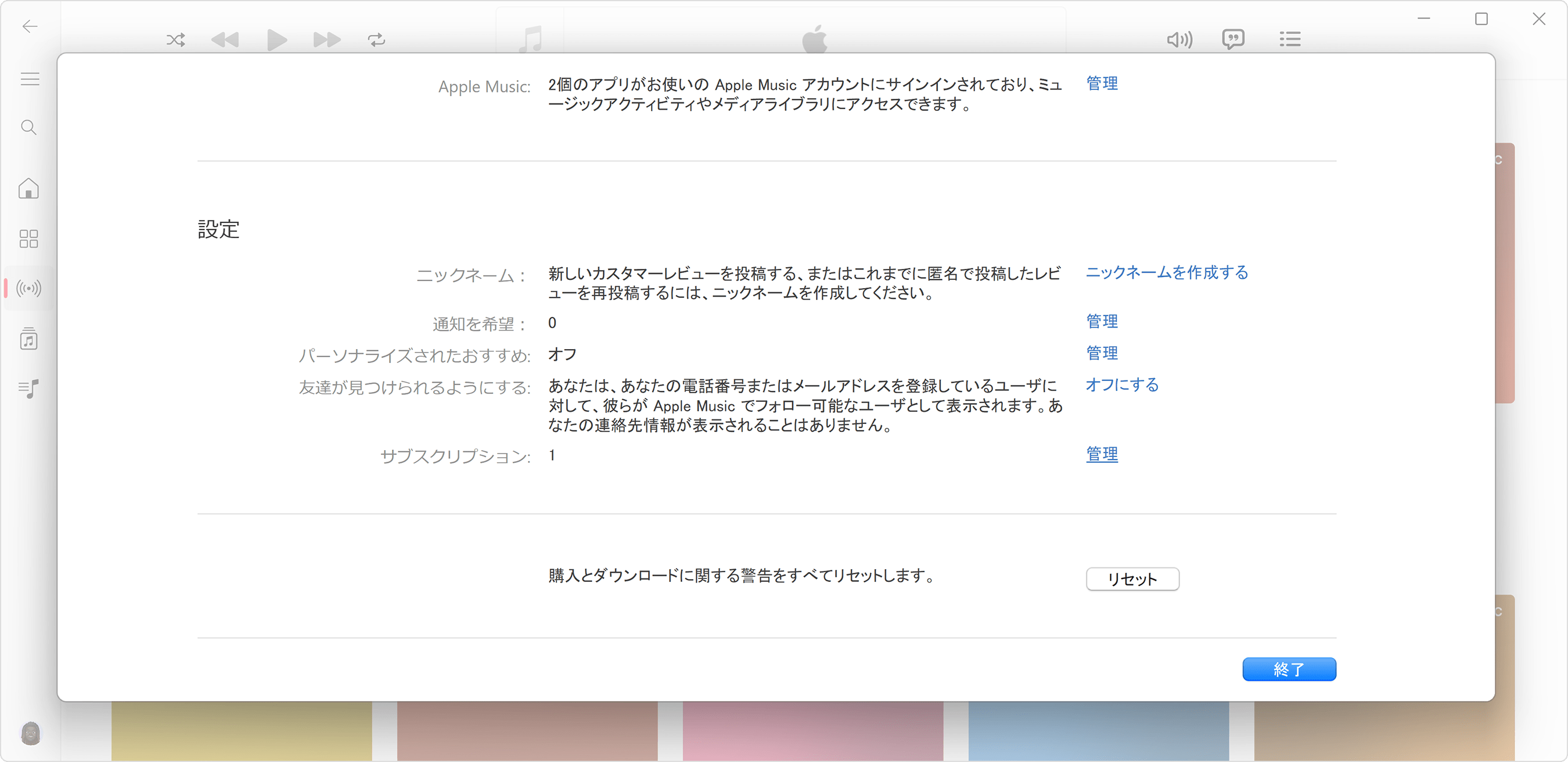Viewport: 1568px width, 762px height.
Task: Click the back navigation arrow
Action: 29,27
